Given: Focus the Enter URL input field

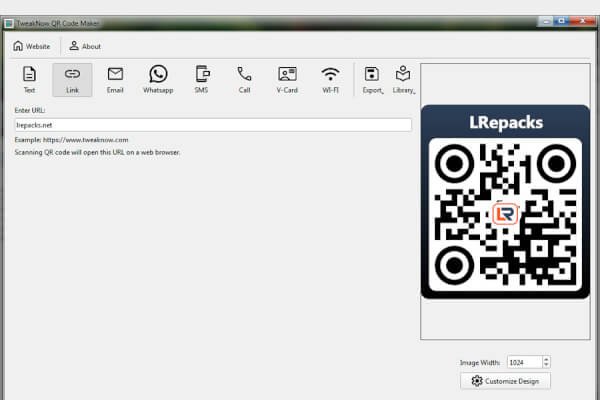Looking at the screenshot, I should pyautogui.click(x=213, y=125).
